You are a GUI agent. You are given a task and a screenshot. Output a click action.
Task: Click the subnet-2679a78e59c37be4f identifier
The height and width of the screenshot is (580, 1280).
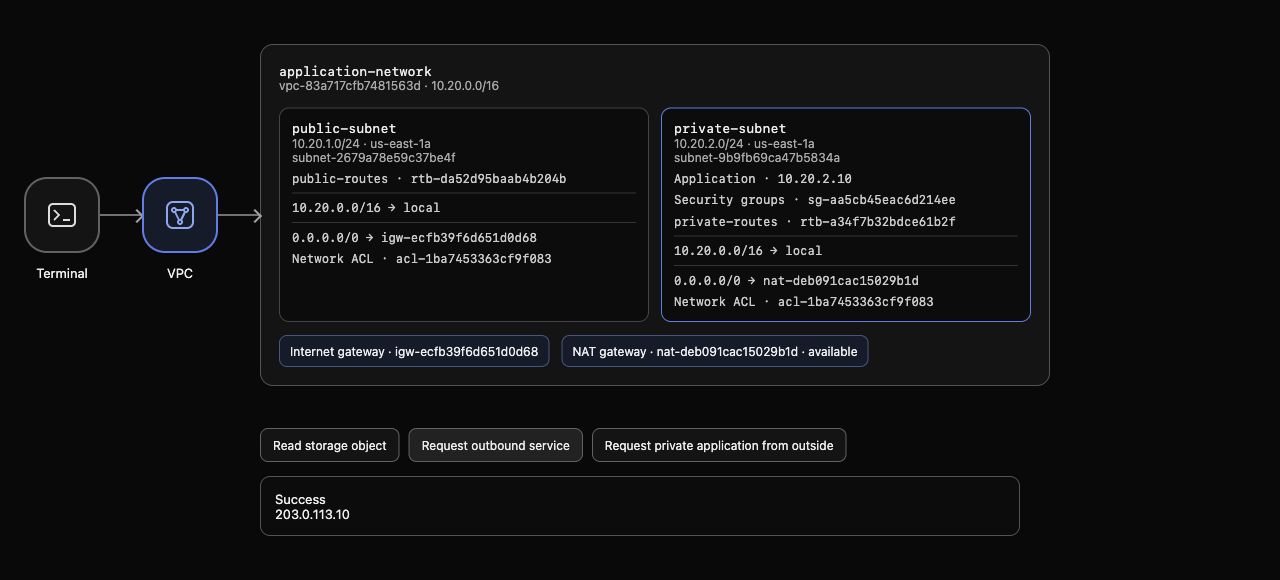tap(374, 158)
